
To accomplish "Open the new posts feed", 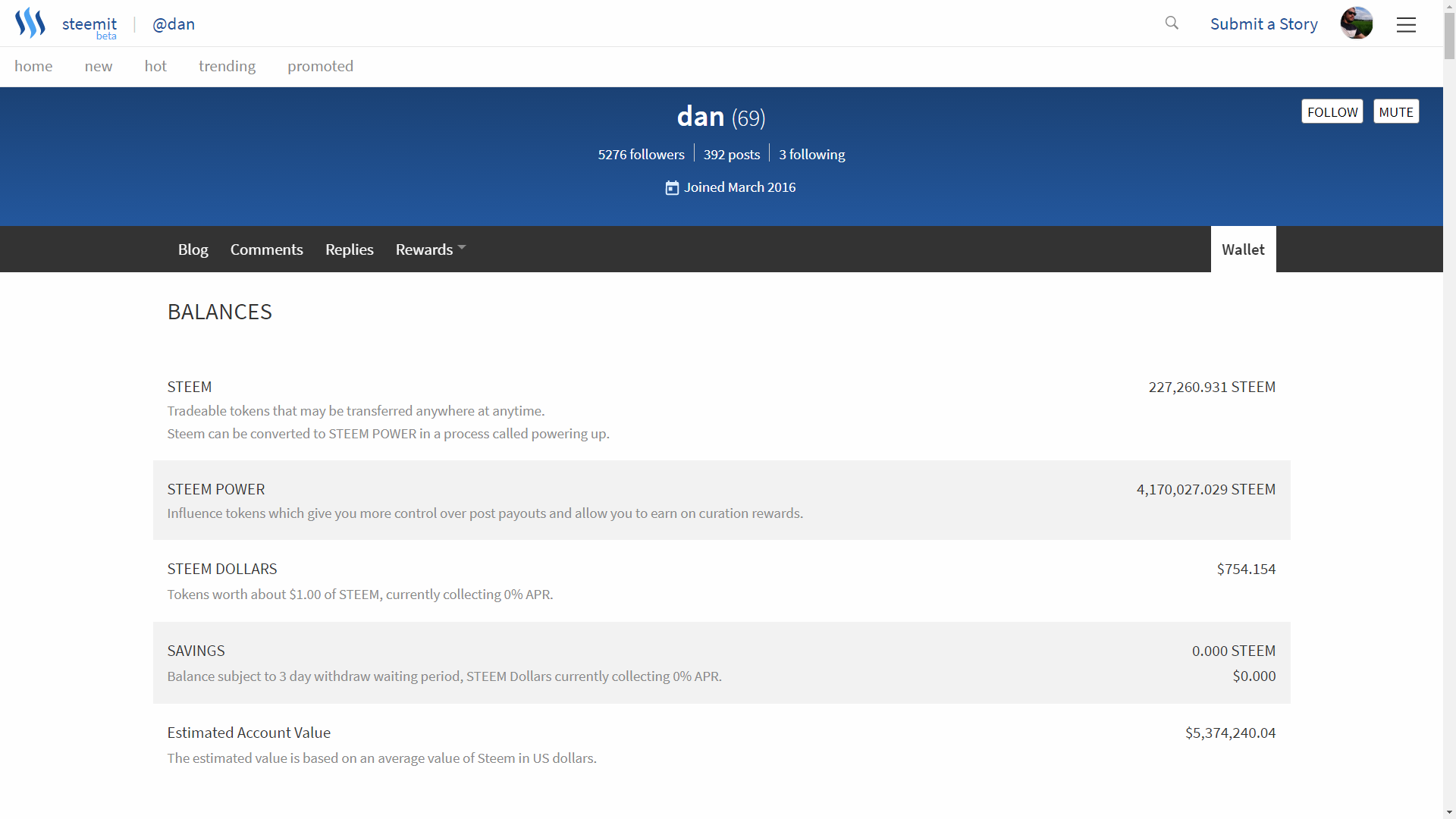I will click(x=99, y=66).
